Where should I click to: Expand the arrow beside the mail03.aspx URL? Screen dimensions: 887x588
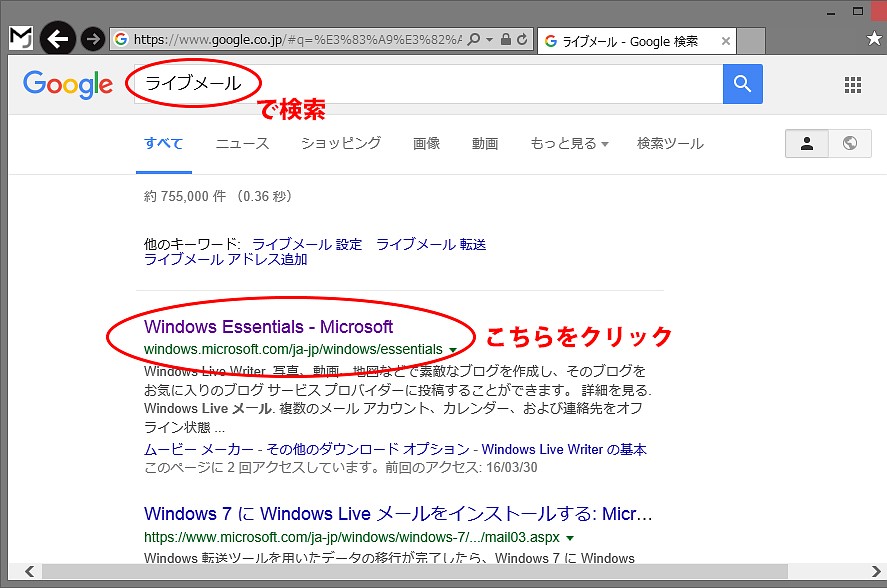coord(570,538)
